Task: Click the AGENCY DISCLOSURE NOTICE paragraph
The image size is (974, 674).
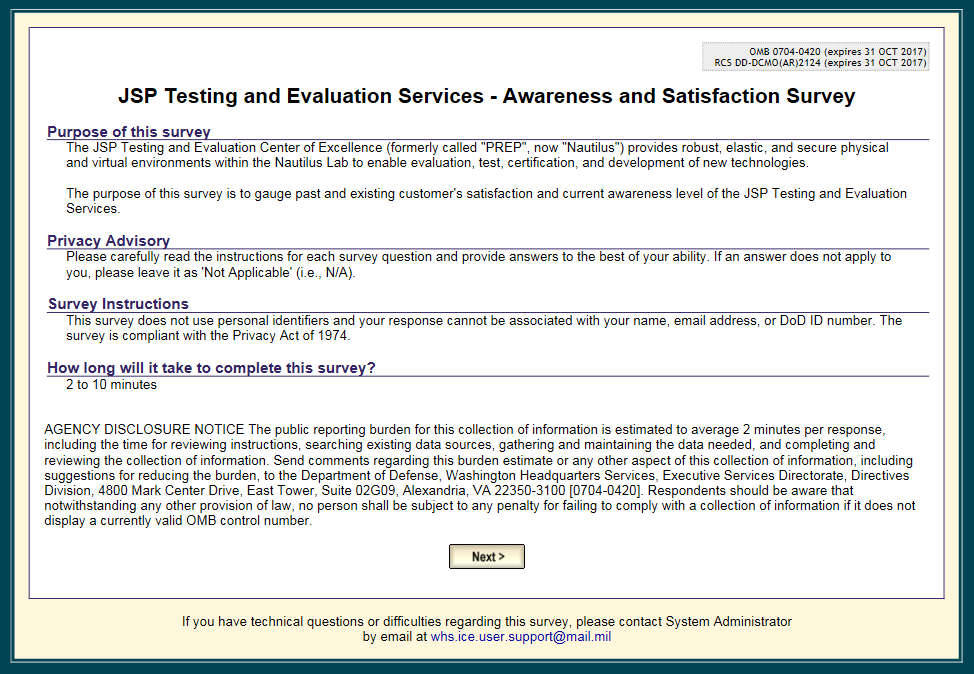Action: point(480,475)
